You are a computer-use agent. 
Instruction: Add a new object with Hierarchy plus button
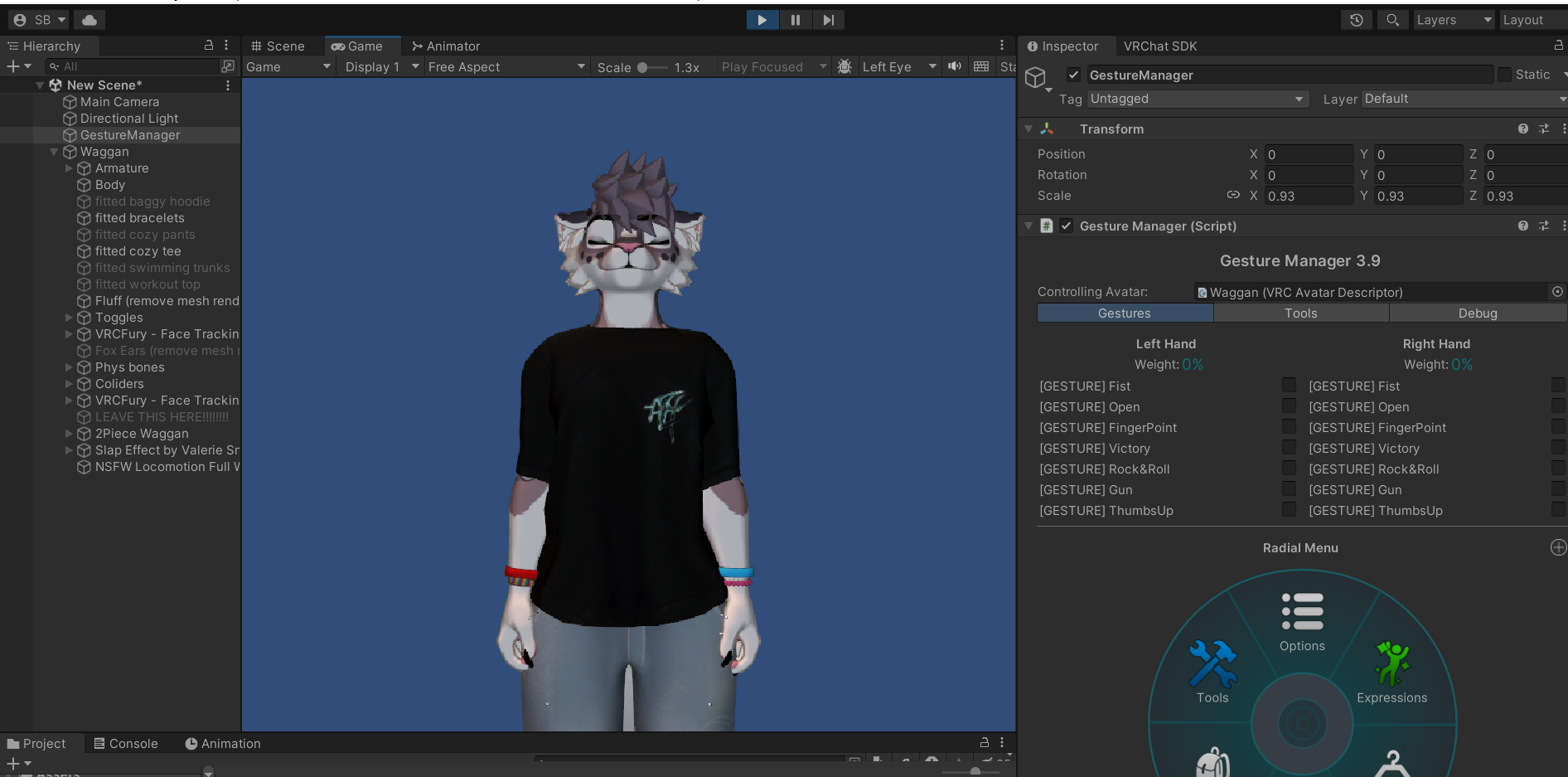[x=18, y=66]
